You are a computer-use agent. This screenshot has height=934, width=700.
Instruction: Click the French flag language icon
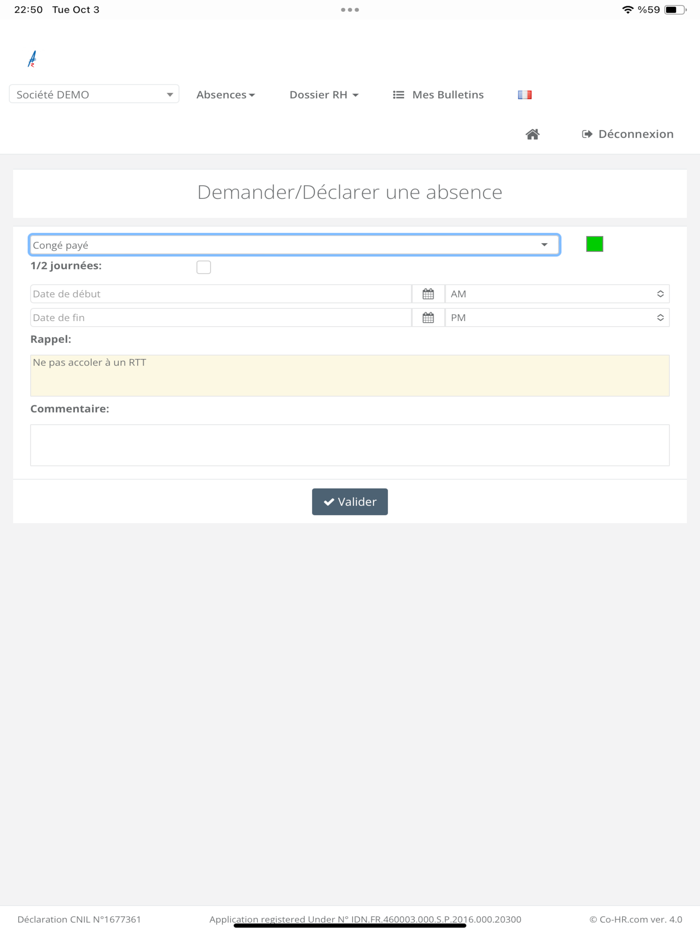point(524,95)
